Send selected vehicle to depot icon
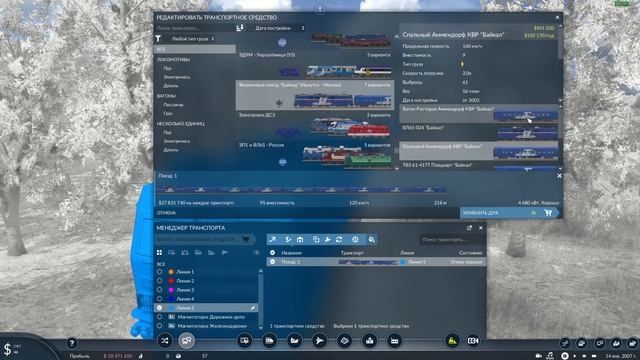Screen dimensions: 640x360 pyautogui.click(x=300, y=240)
